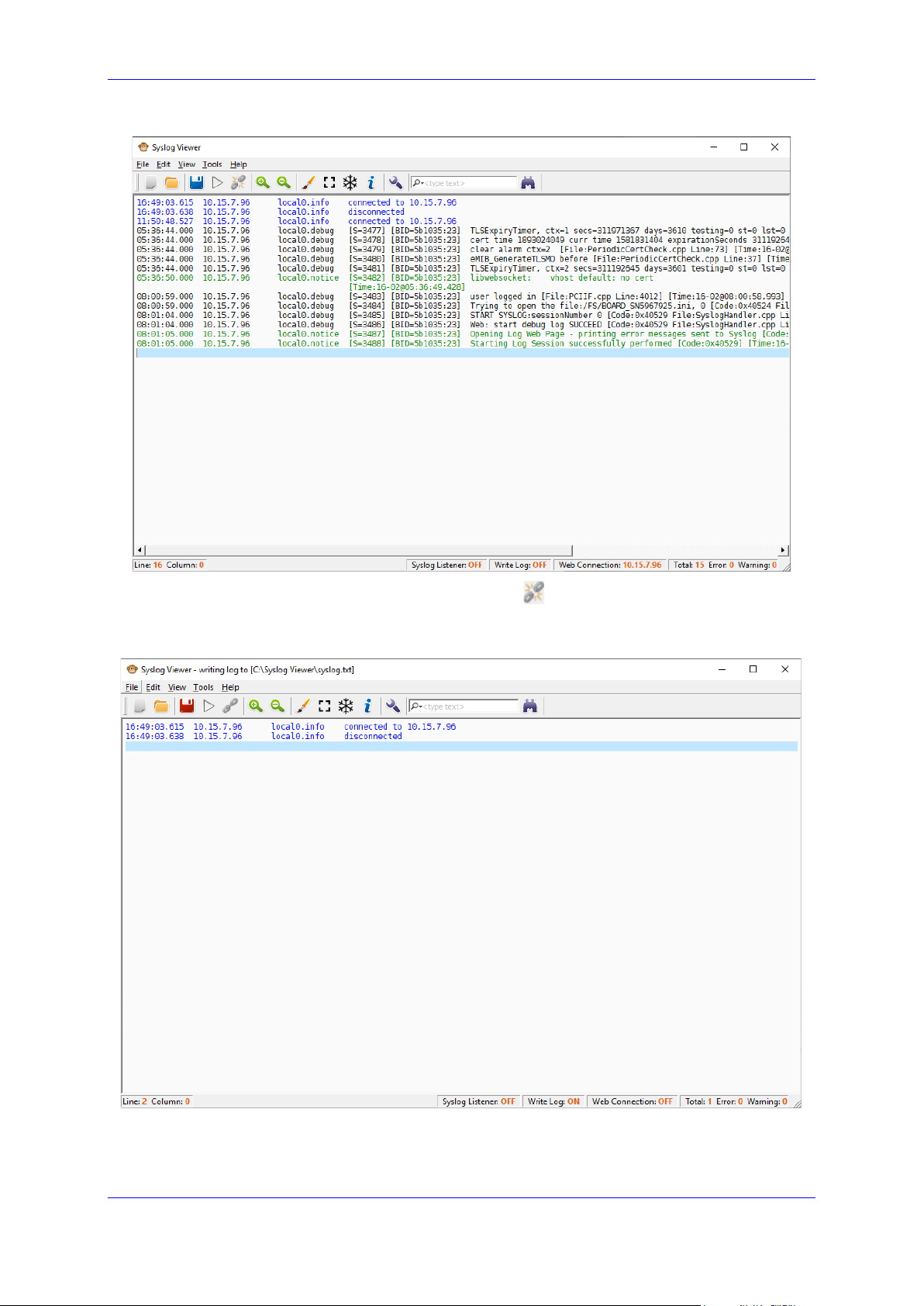Viewport: 924px width, 1306px height.
Task: Click blue info icon in writing-log window
Action: 367,706
